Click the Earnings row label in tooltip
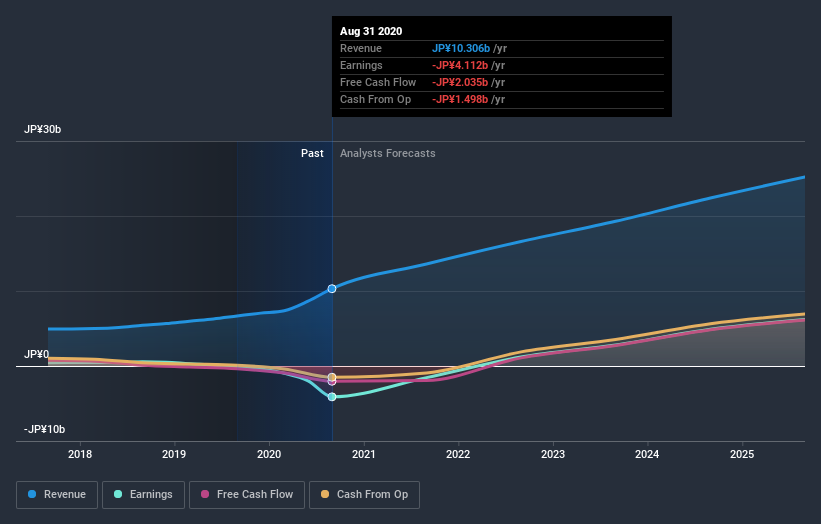 click(x=361, y=65)
